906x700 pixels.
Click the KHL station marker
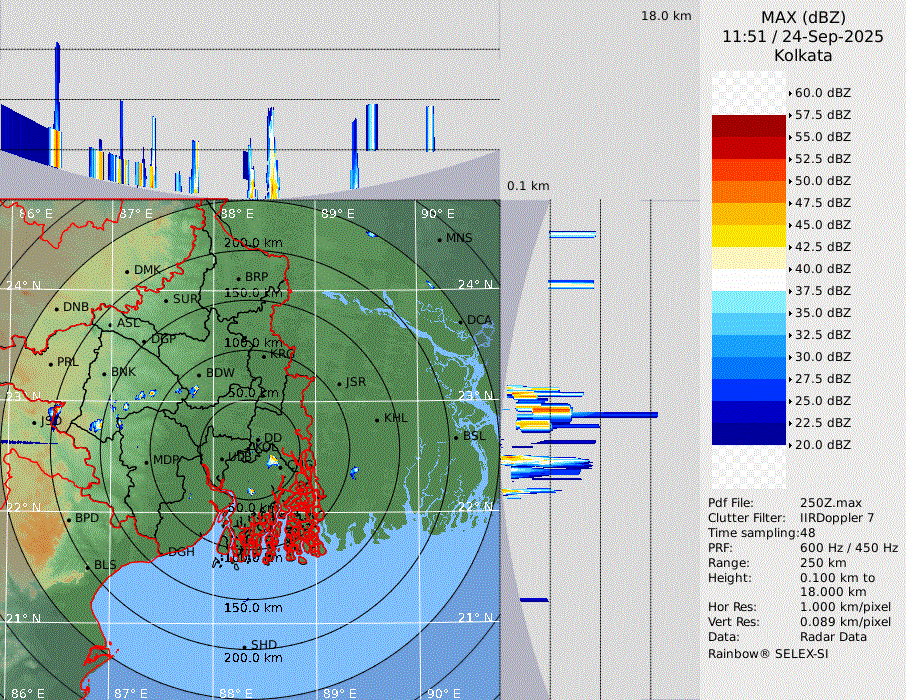(377, 419)
